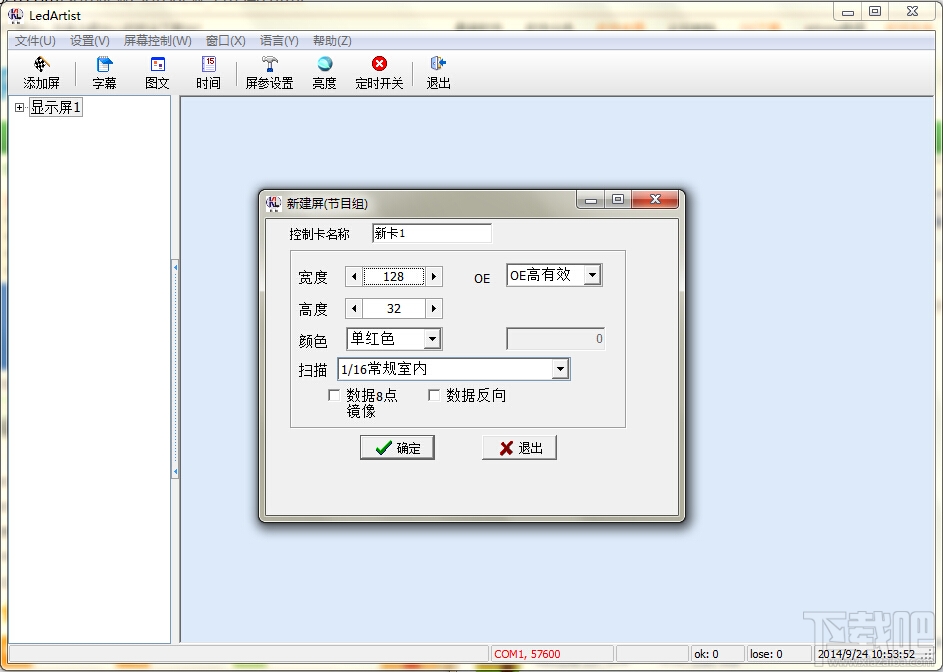Open the 字幕 subtitle tool
The image size is (943, 672).
(x=105, y=73)
